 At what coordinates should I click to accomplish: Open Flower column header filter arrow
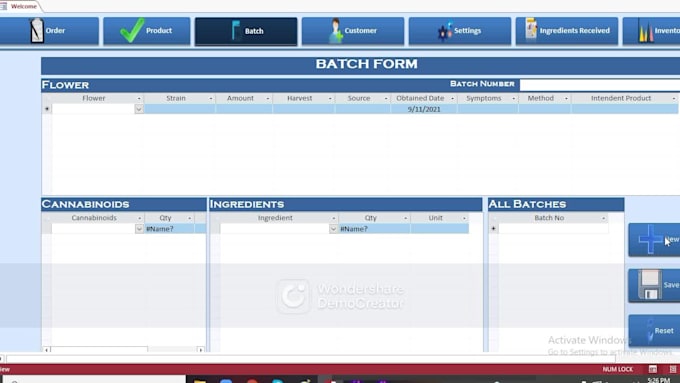[x=139, y=98]
